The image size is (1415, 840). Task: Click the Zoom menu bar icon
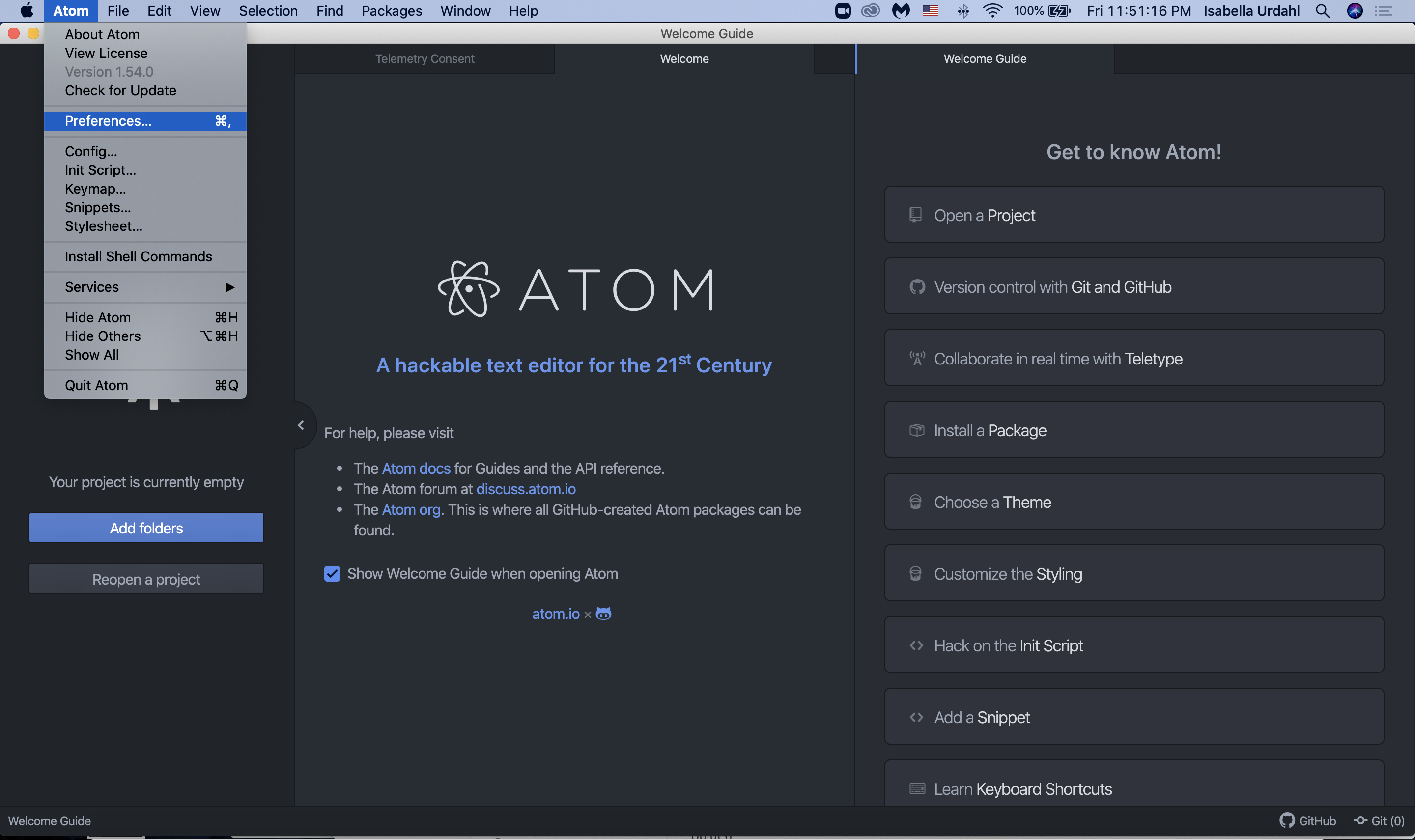click(x=843, y=11)
